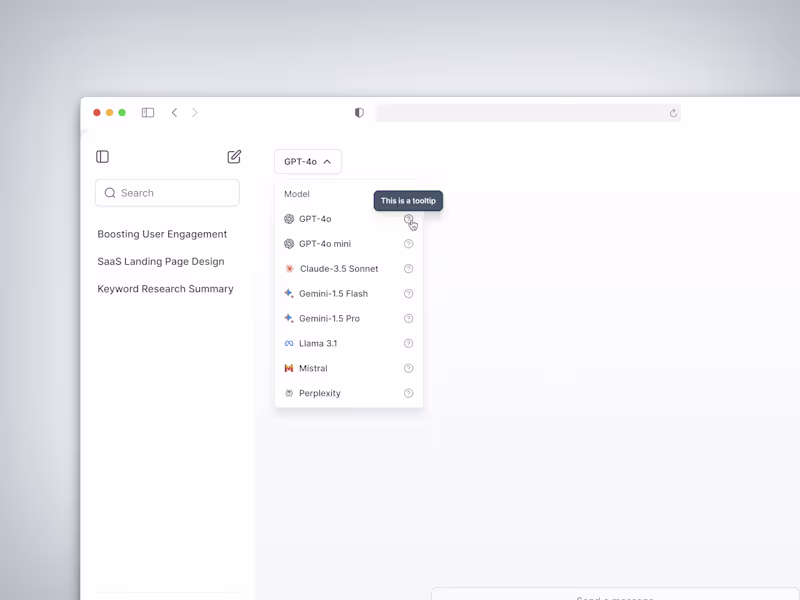Click the help icon next to Mistral
Screen dimensions: 800x600
coord(408,368)
